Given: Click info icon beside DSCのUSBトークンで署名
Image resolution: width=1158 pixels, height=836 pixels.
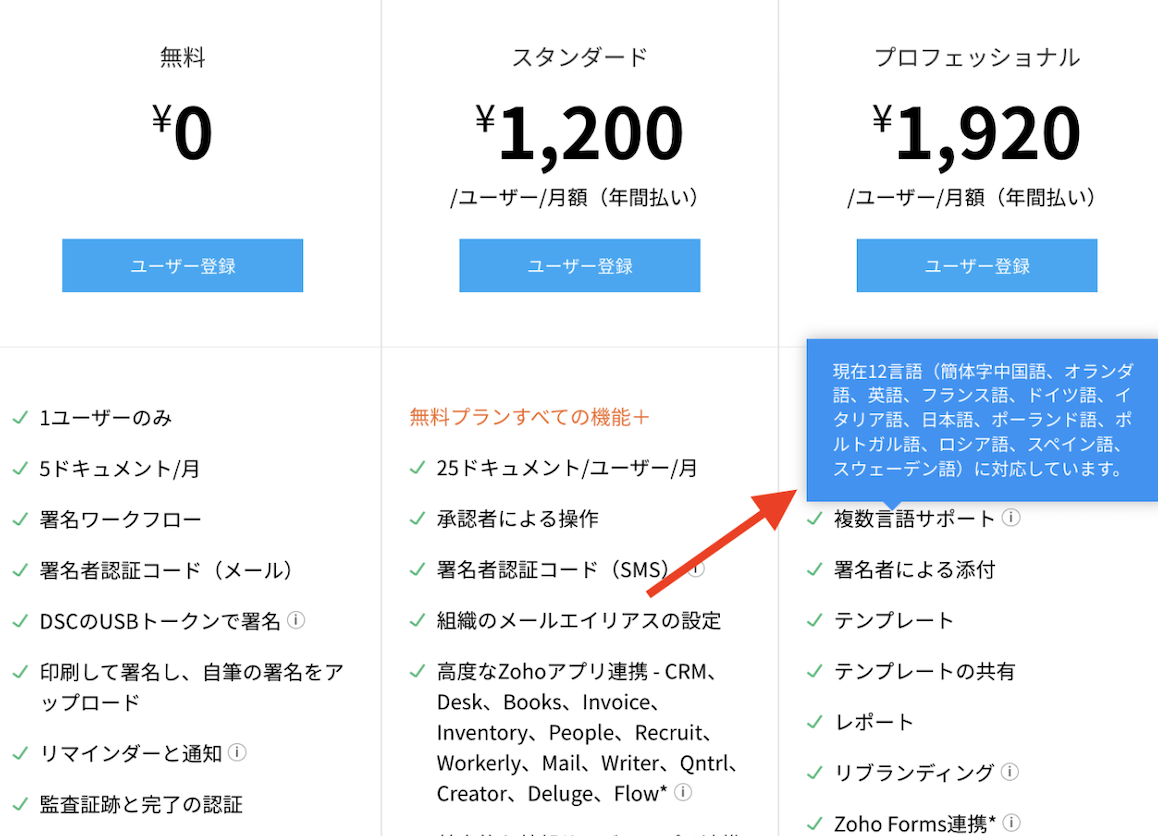Looking at the screenshot, I should [x=296, y=620].
